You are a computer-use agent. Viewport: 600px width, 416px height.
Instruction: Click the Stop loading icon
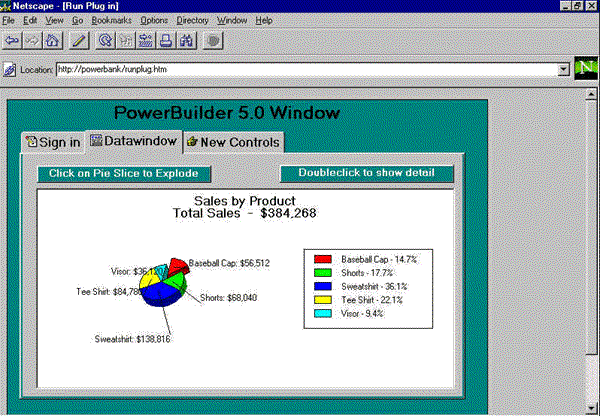click(x=213, y=41)
